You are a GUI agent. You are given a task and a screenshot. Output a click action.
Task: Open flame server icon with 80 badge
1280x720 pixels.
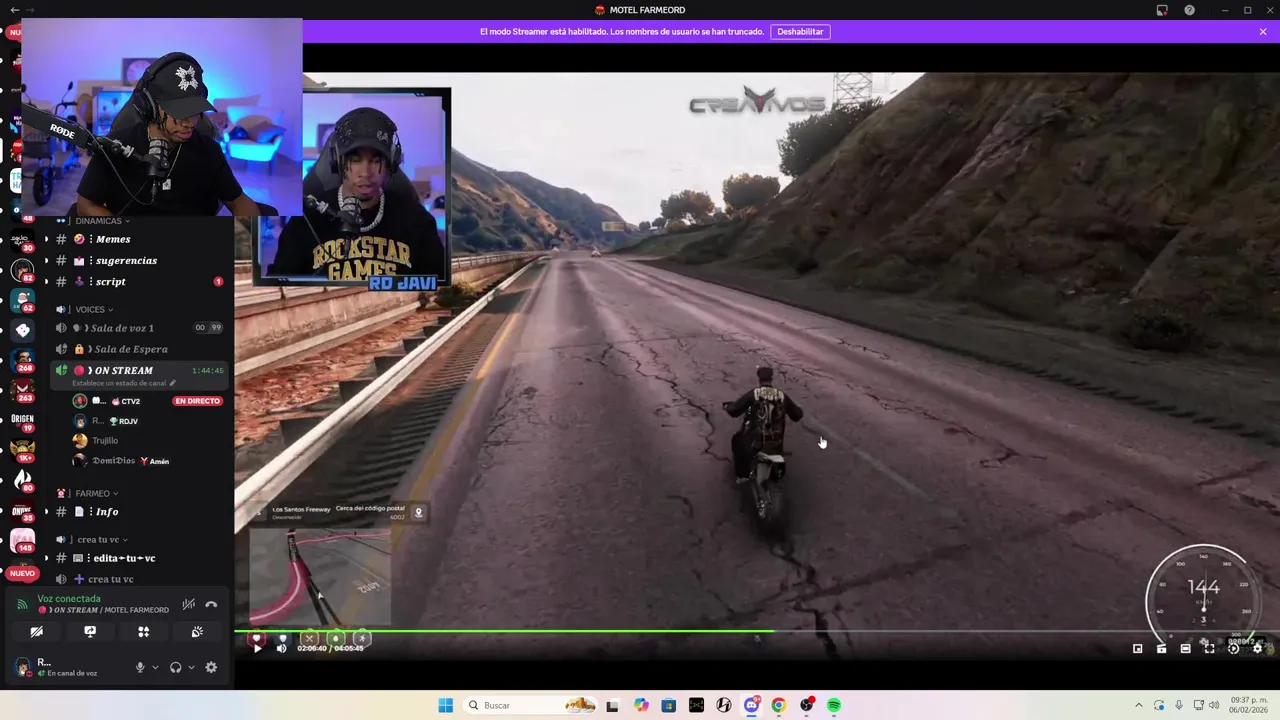click(22, 479)
